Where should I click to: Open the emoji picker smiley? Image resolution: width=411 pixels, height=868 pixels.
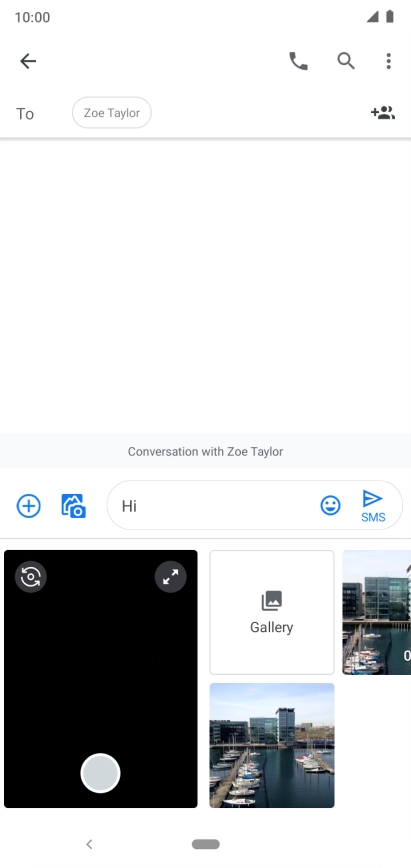point(331,505)
